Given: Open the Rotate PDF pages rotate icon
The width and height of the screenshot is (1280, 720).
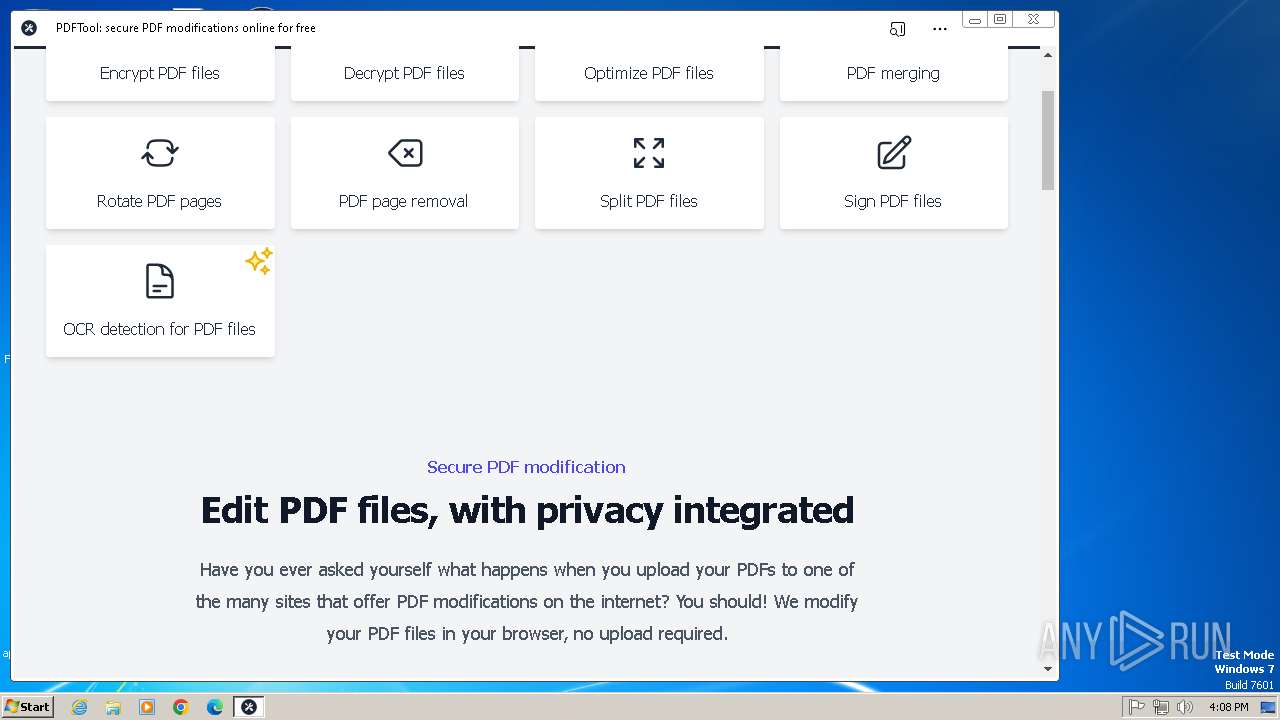Looking at the screenshot, I should pyautogui.click(x=160, y=153).
